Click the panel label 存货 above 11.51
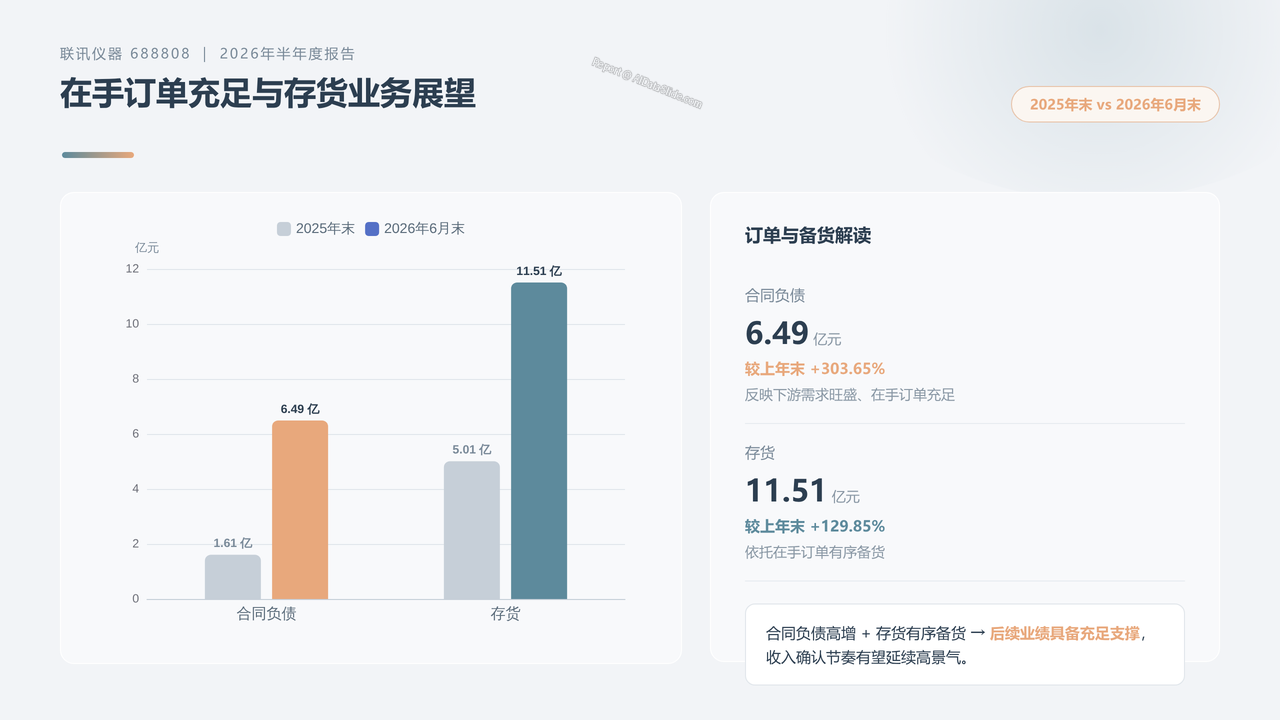The image size is (1280, 720). [x=760, y=453]
